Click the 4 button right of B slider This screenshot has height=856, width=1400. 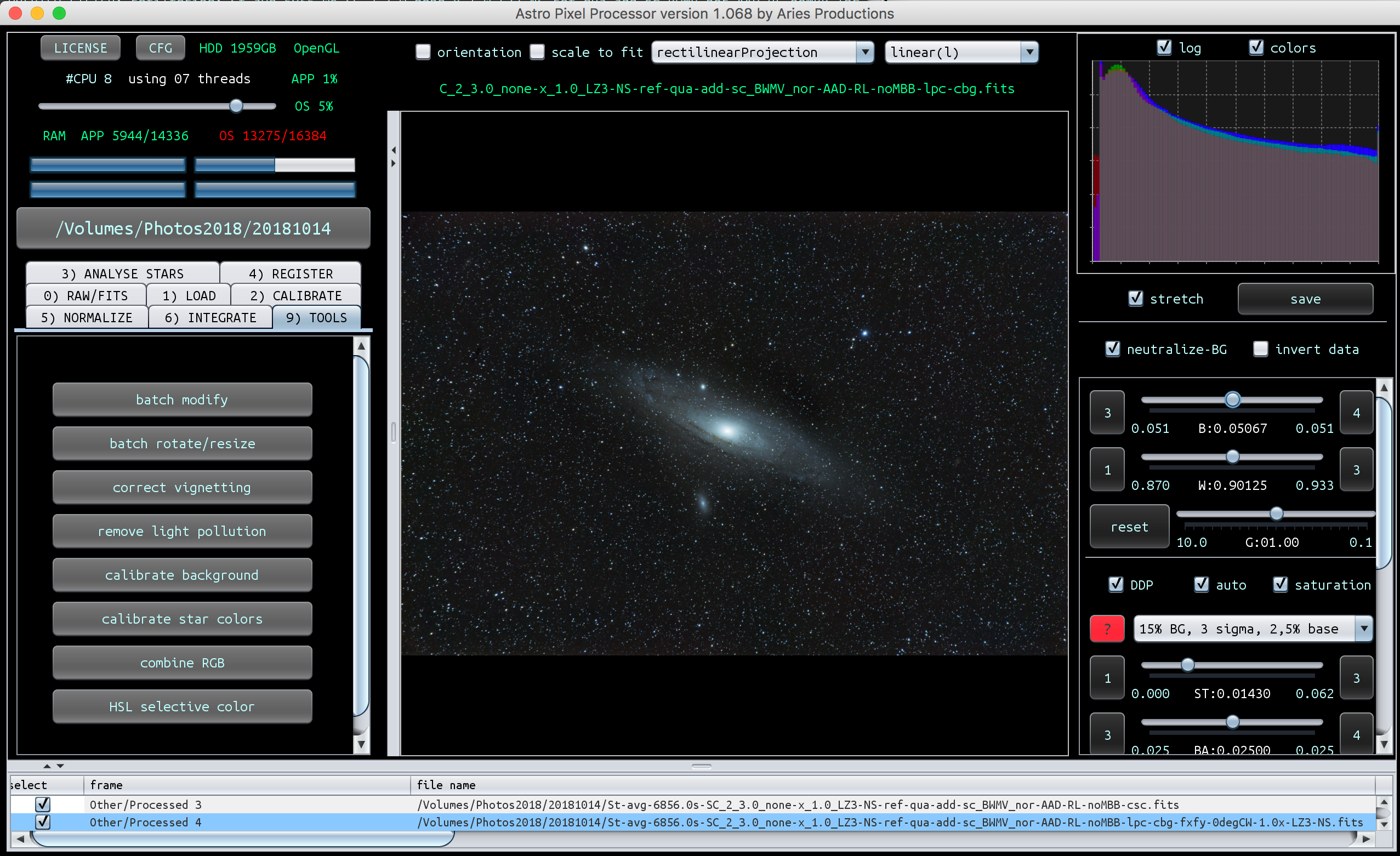tap(1356, 413)
